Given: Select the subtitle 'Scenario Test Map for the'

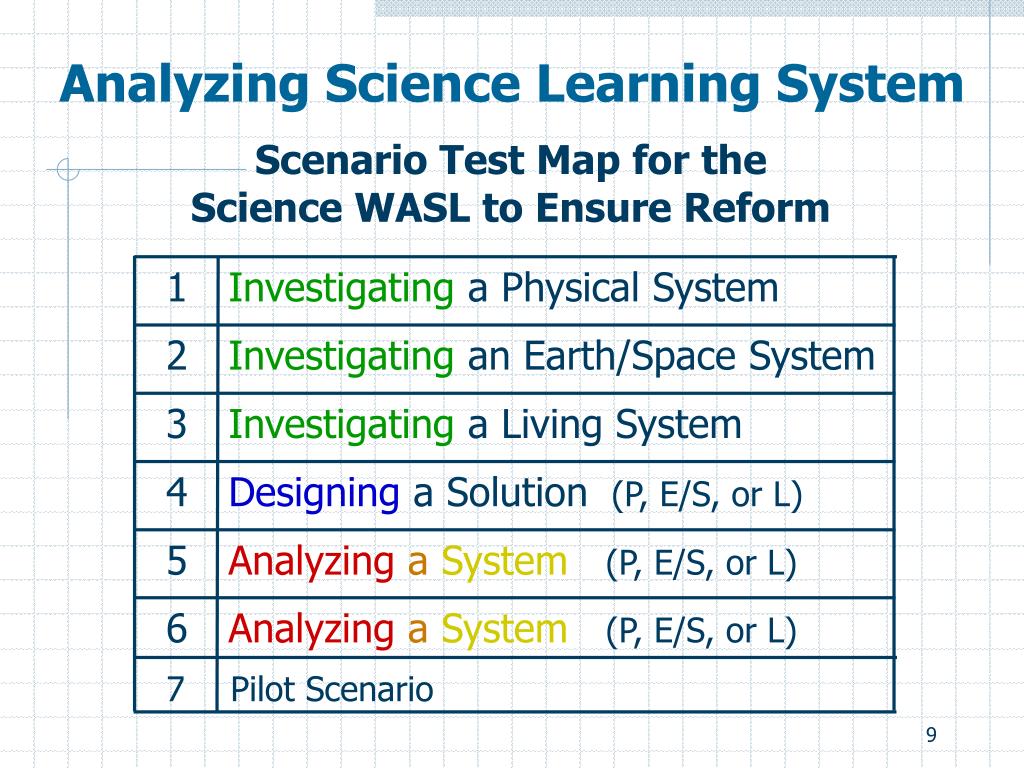Looking at the screenshot, I should 511,161.
